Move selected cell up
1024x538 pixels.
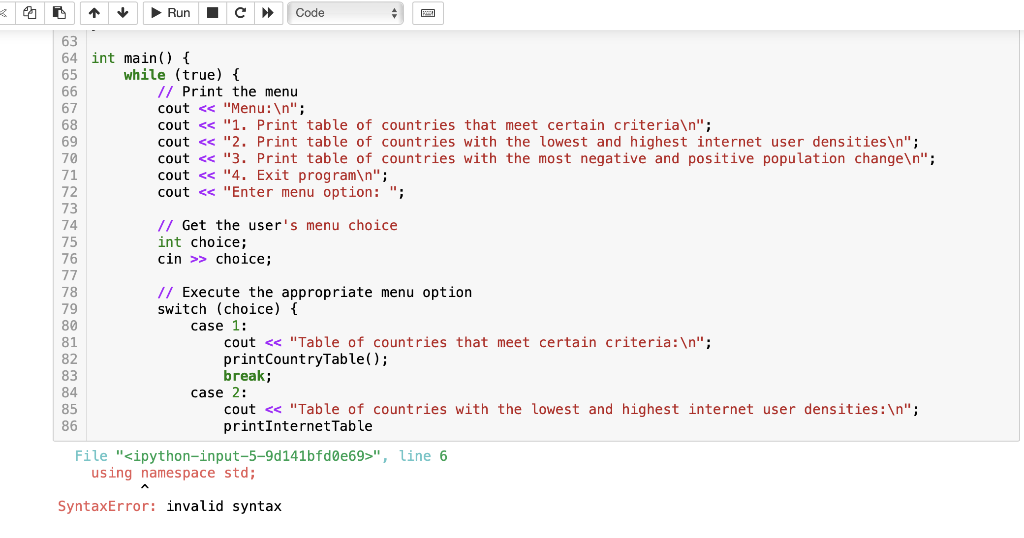pyautogui.click(x=94, y=12)
